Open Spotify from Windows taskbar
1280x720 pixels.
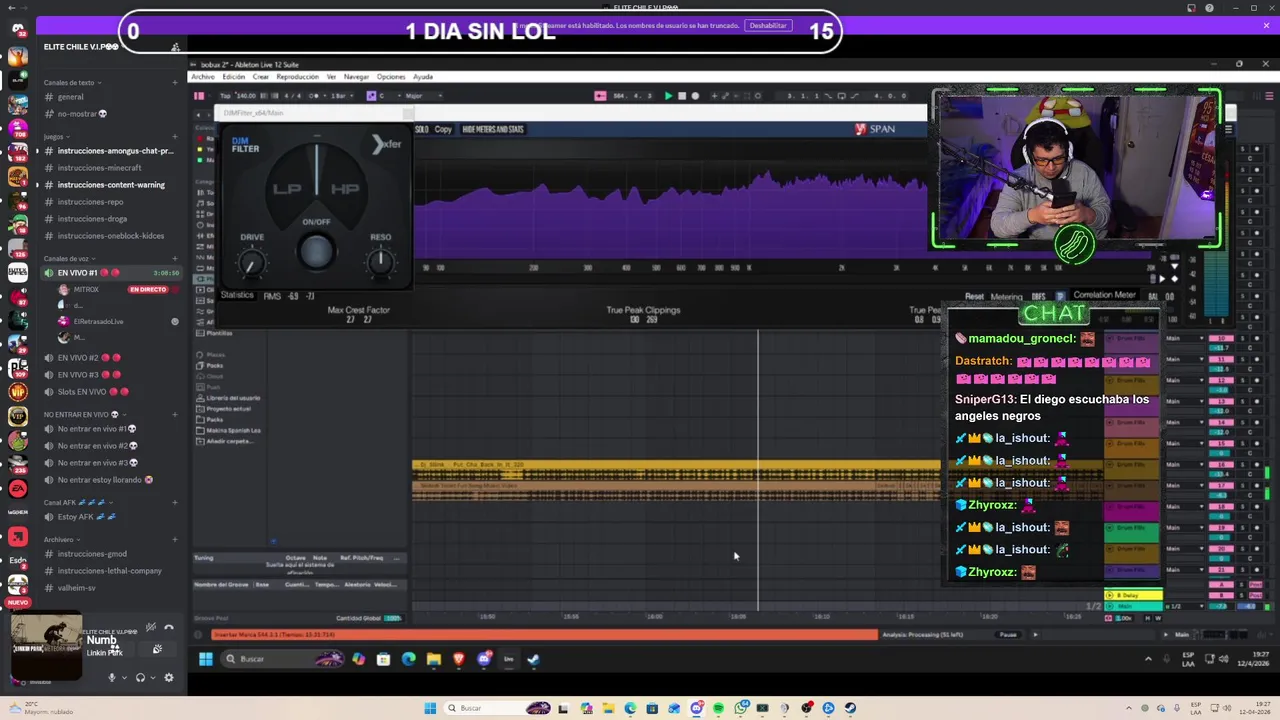point(718,708)
